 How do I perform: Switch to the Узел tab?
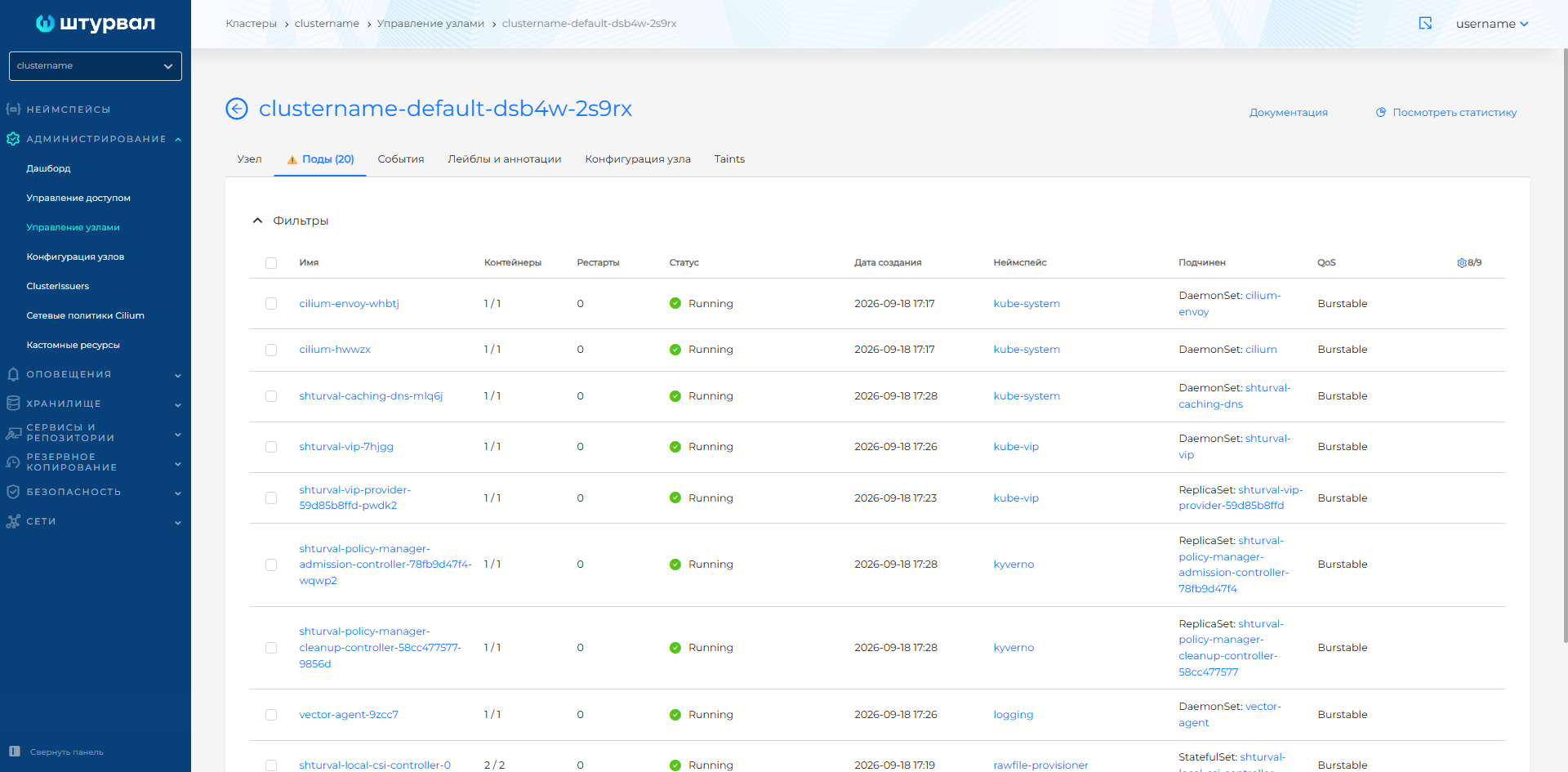coord(249,159)
